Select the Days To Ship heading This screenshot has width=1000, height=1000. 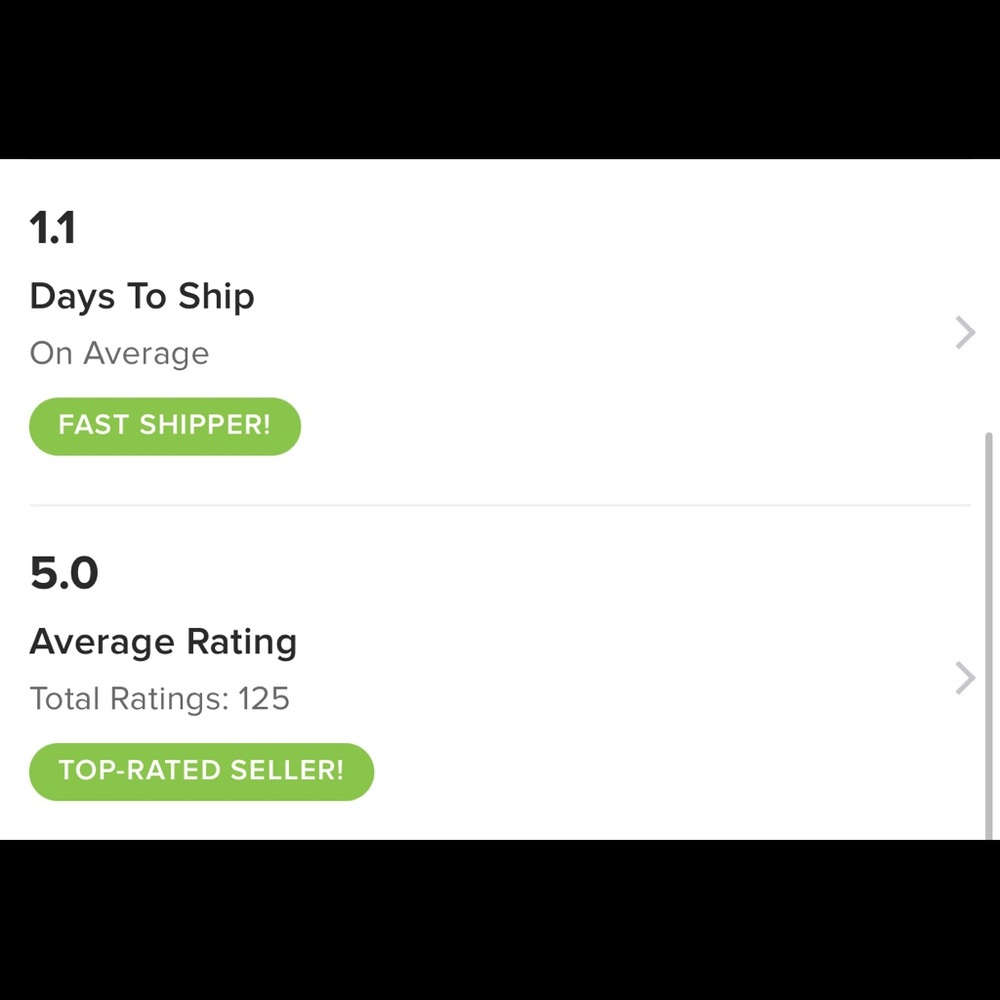pos(142,297)
